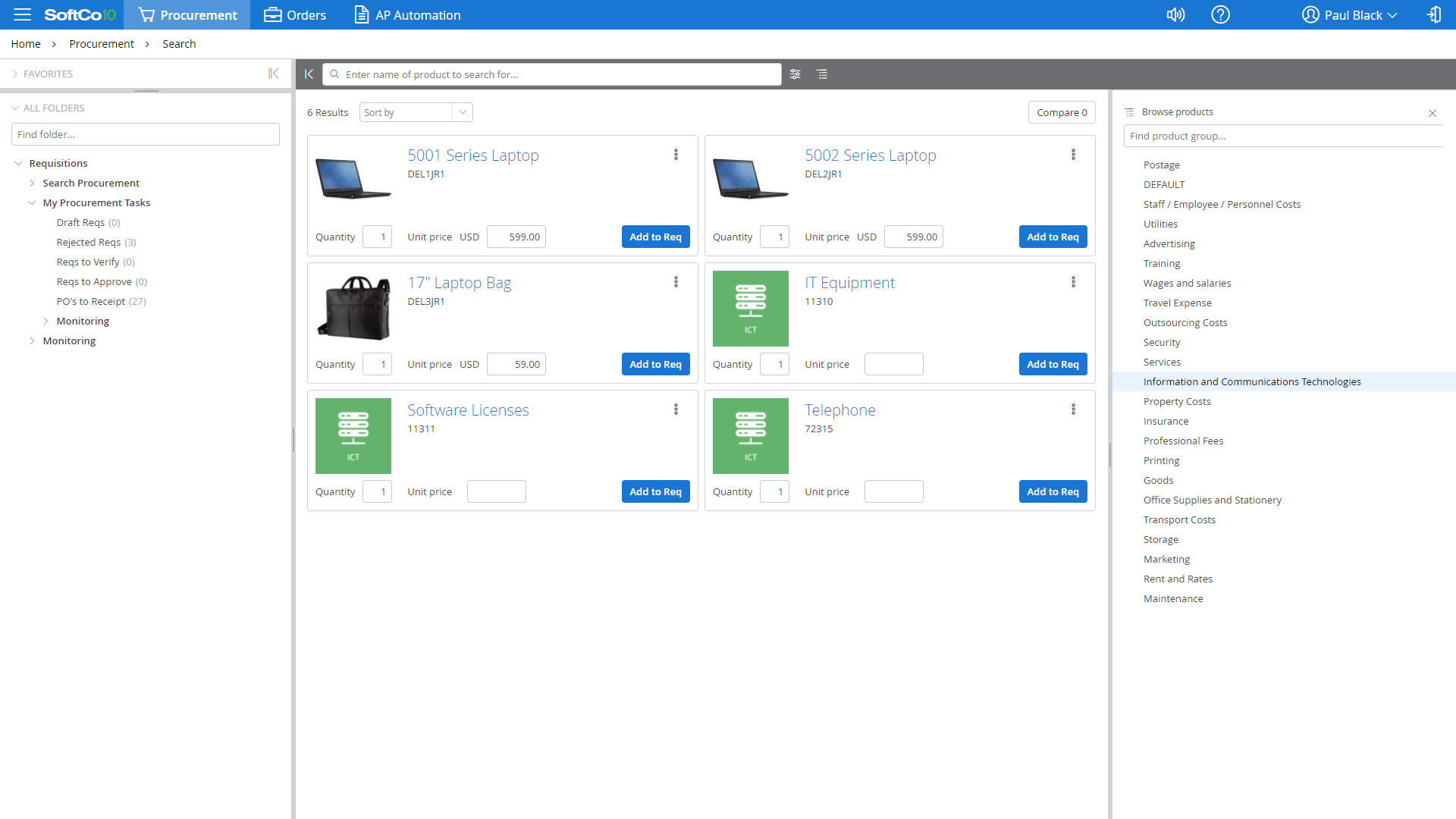Viewport: 1456px width, 819px height.
Task: Click the Compare 0 button
Action: pos(1062,112)
